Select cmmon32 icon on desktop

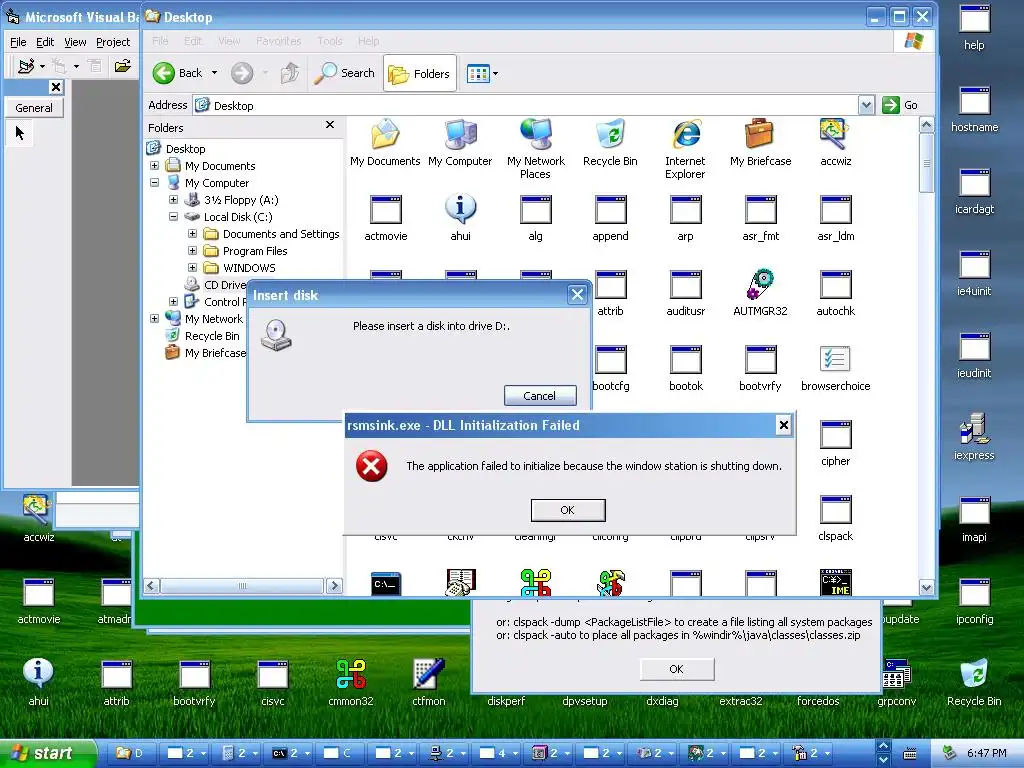tap(351, 682)
